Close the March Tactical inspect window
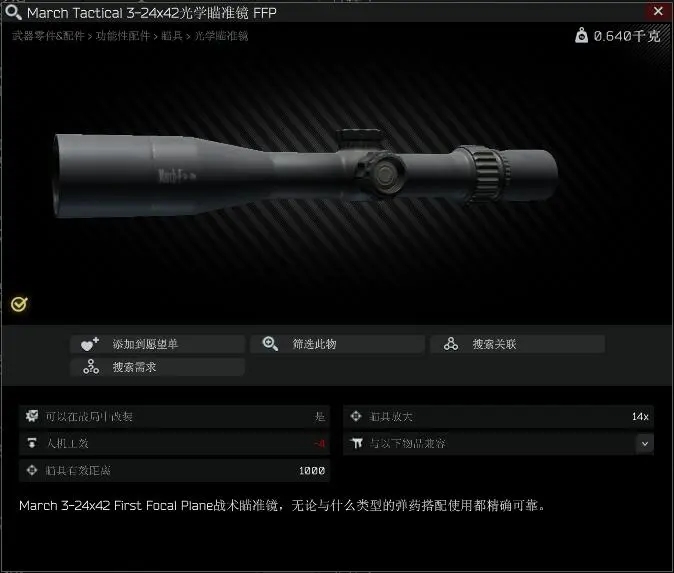The height and width of the screenshot is (573, 674). tap(658, 11)
